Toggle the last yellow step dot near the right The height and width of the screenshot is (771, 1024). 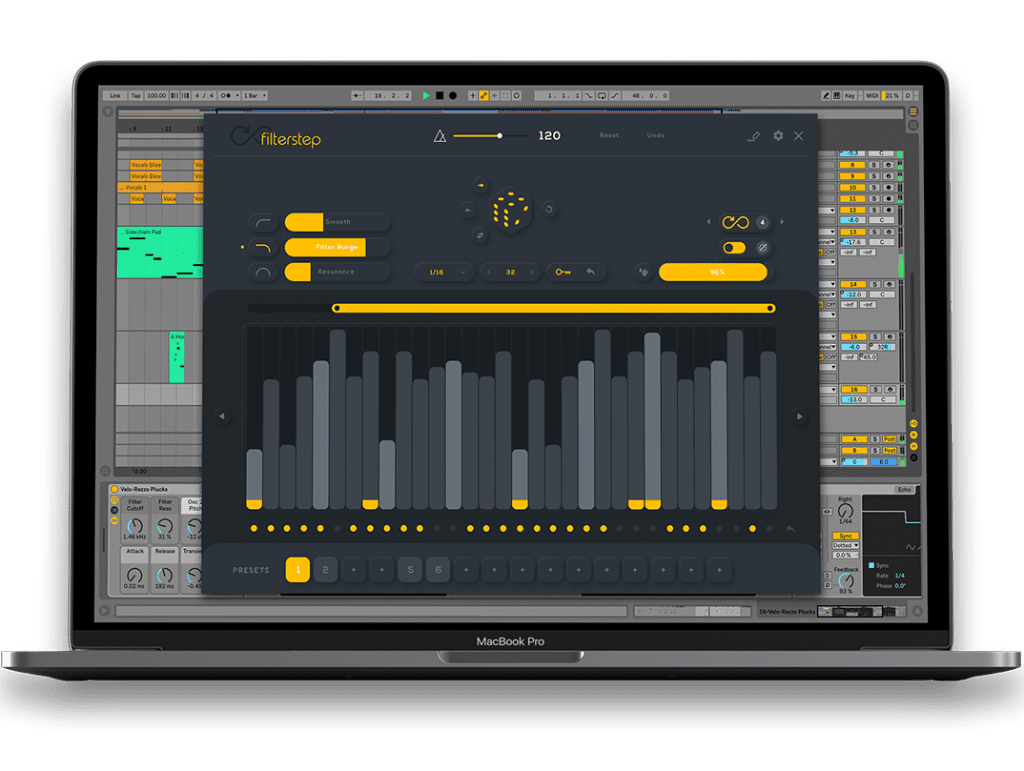click(752, 529)
